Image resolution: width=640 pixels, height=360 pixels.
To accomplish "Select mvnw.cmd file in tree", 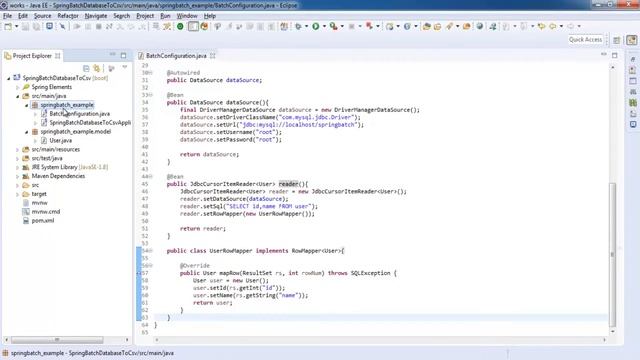I will tap(46, 212).
